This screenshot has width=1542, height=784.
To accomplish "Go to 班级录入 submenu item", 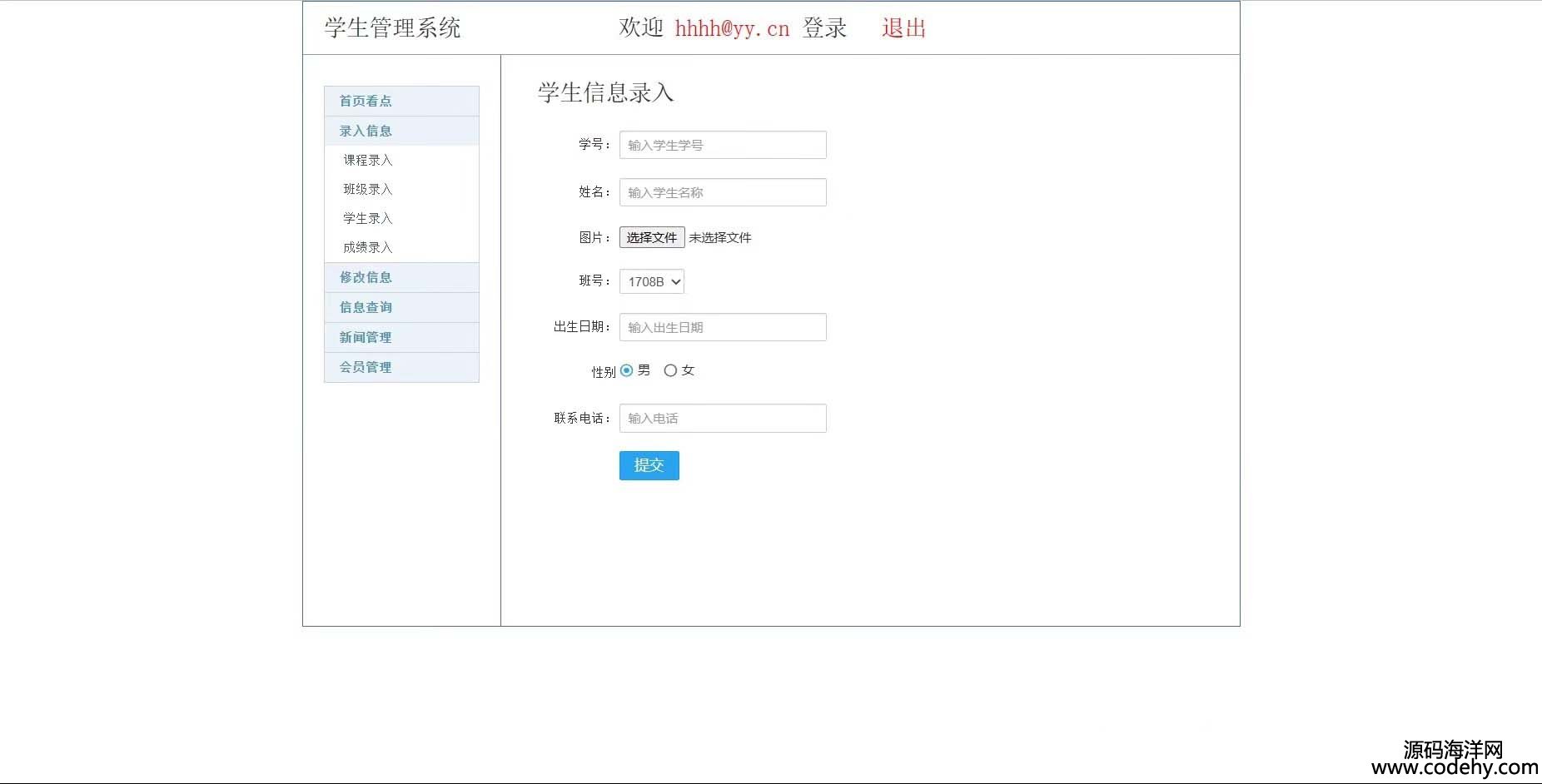I will click(368, 189).
